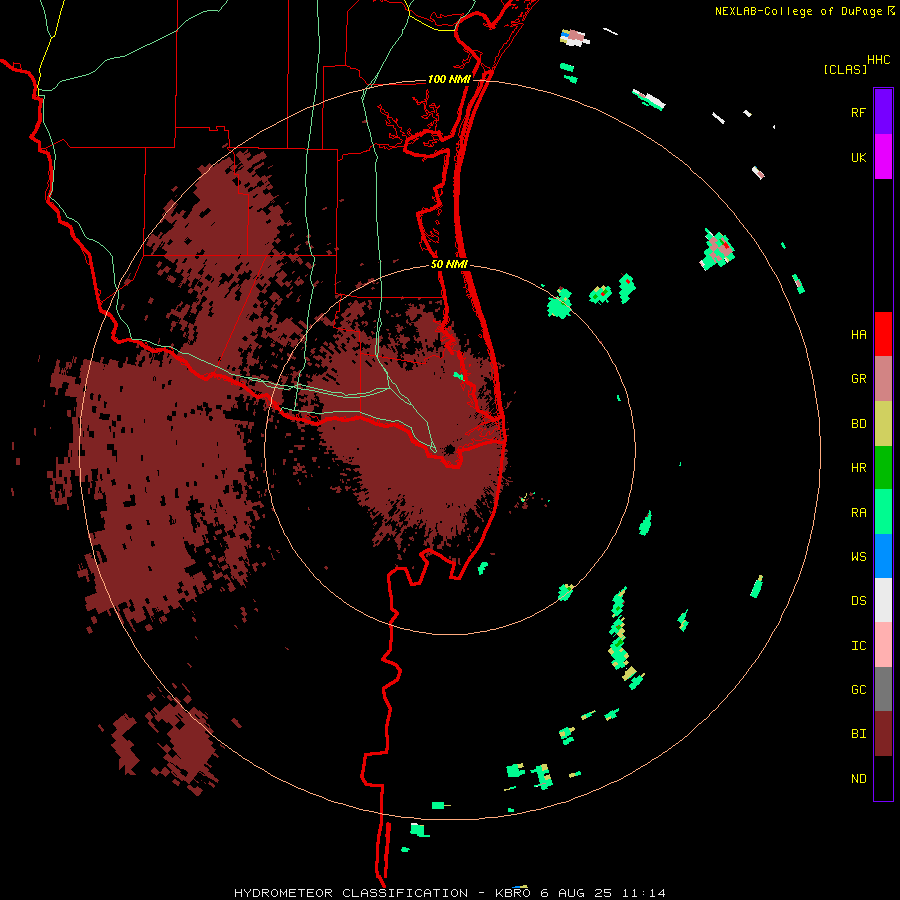Select the HA legend label

pyautogui.click(x=858, y=335)
